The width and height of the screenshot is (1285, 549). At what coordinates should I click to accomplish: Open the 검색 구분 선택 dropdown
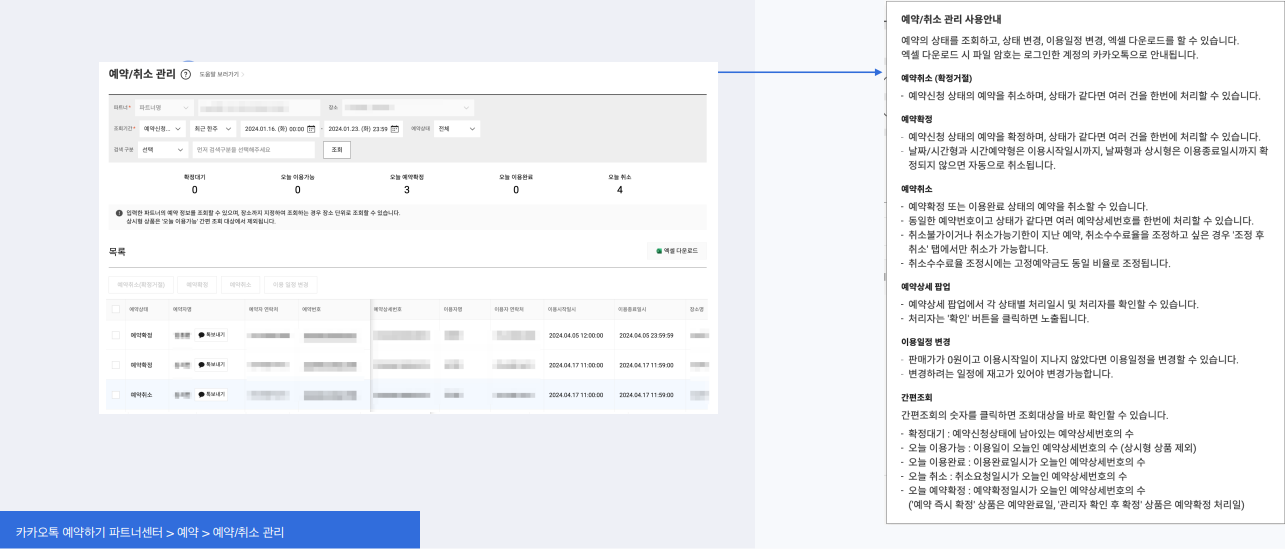[163, 150]
